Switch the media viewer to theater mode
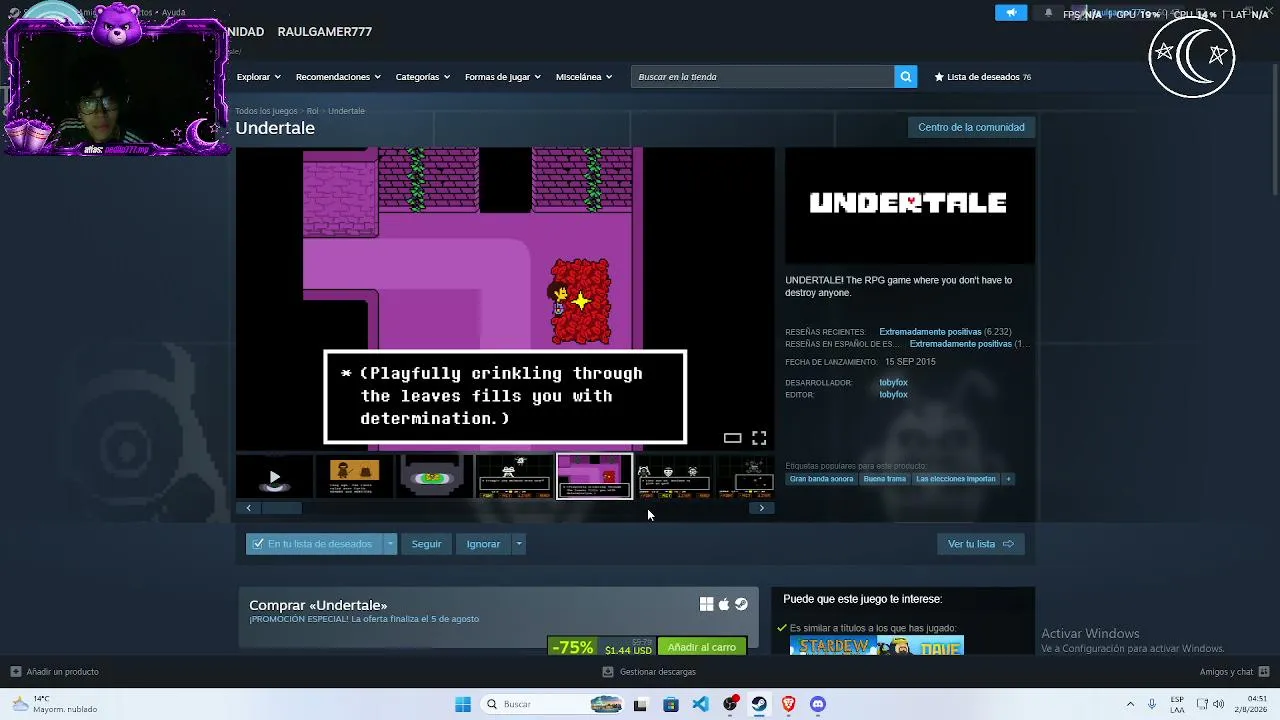 (x=732, y=438)
